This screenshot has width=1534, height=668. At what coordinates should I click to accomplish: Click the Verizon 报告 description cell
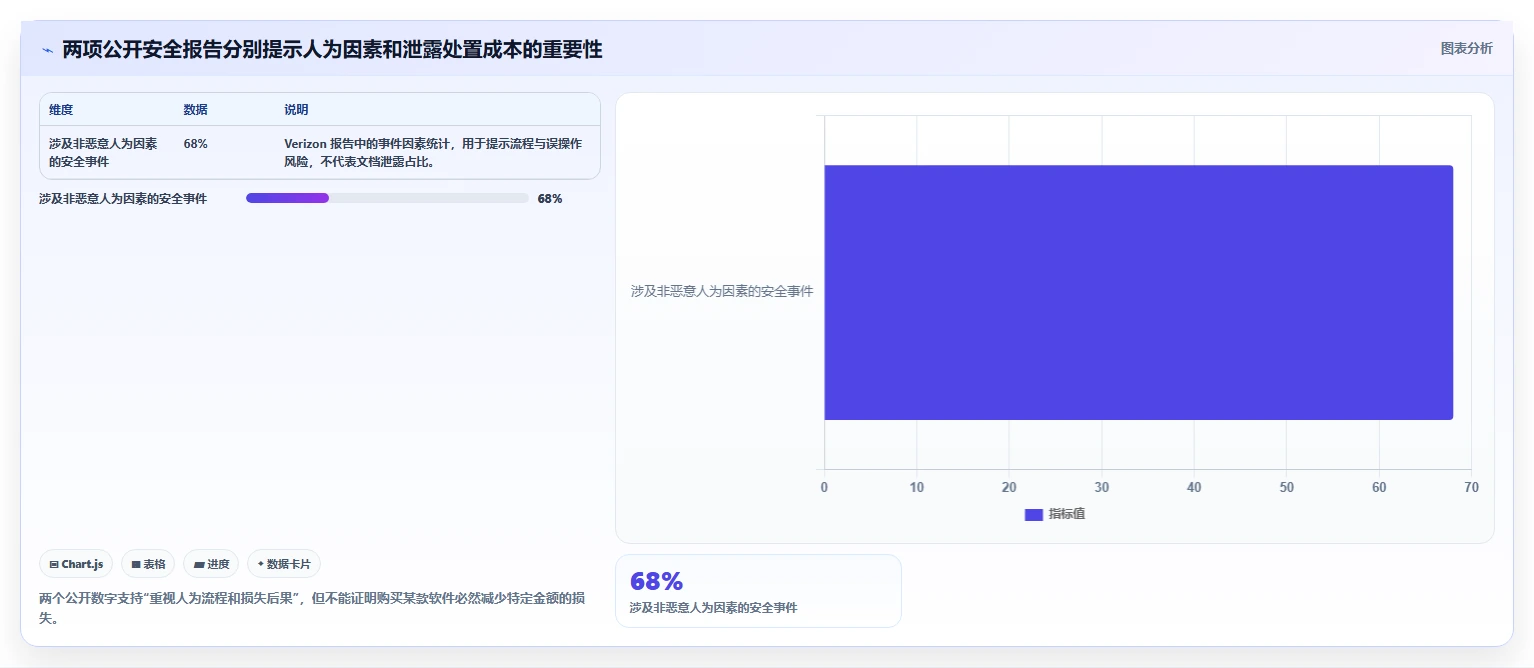433,153
